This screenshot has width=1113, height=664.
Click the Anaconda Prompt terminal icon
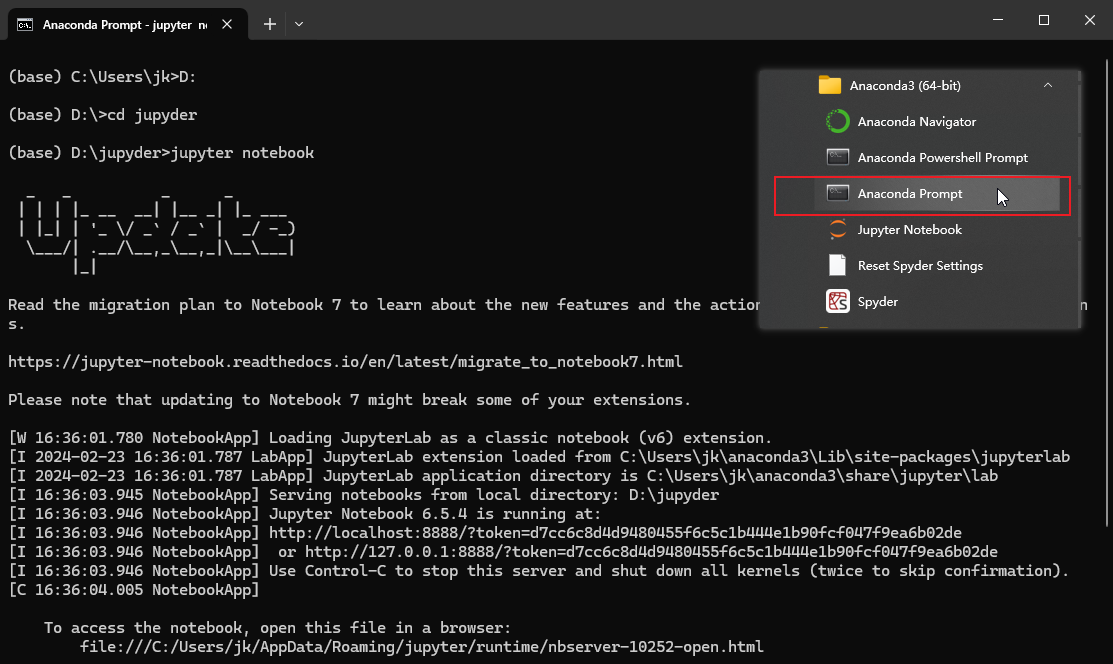[x=838, y=193]
